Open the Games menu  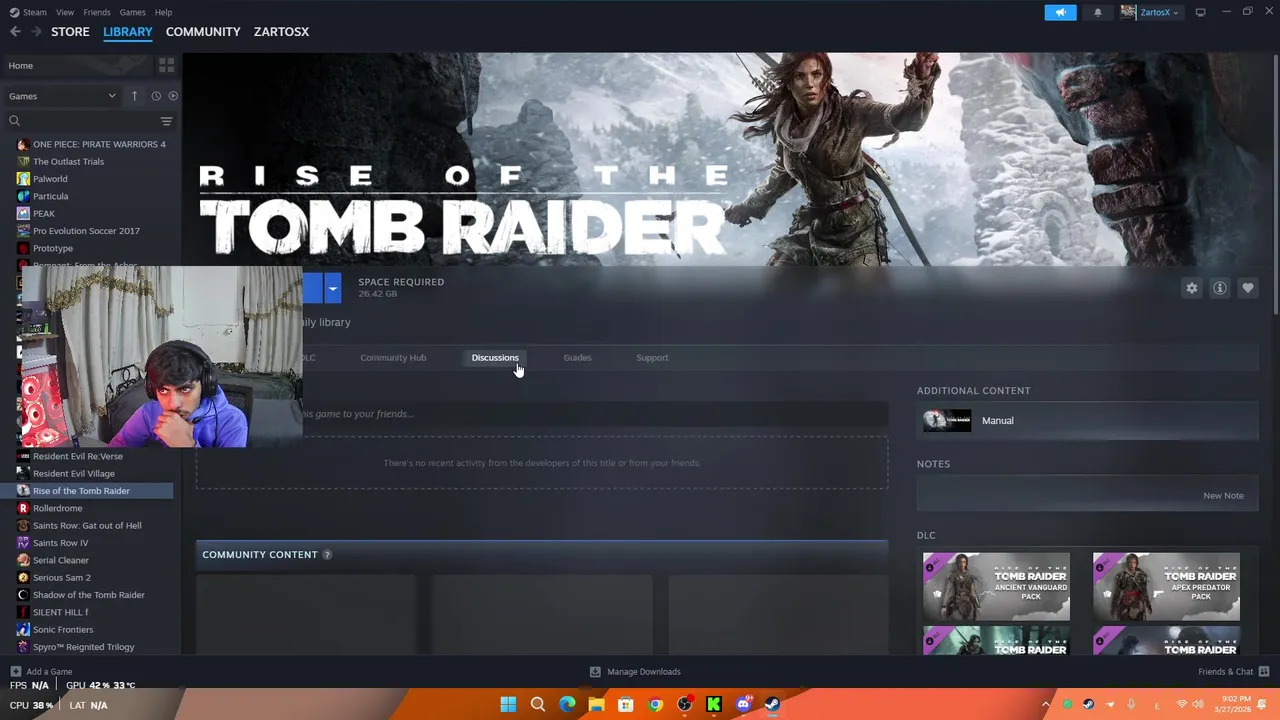pyautogui.click(x=132, y=12)
